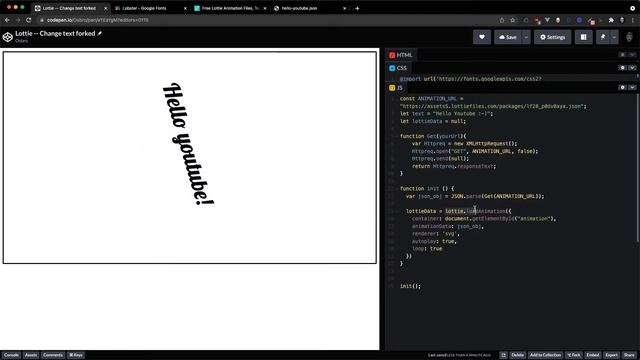Expand CSS editor options chevron
This screenshot has height=360, width=640.
pos(632,68)
